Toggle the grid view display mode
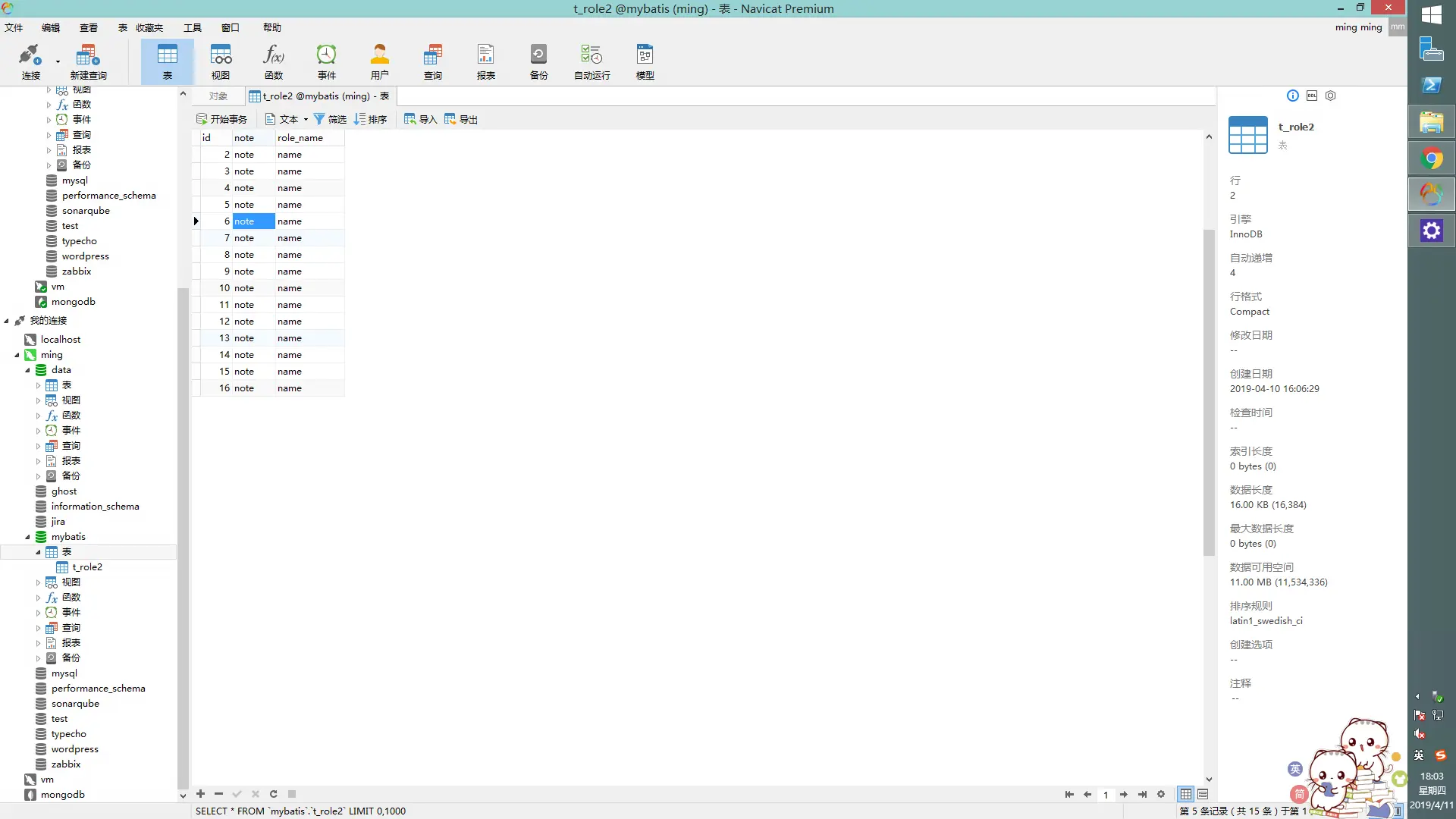This screenshot has width=1456, height=819. click(x=1185, y=794)
